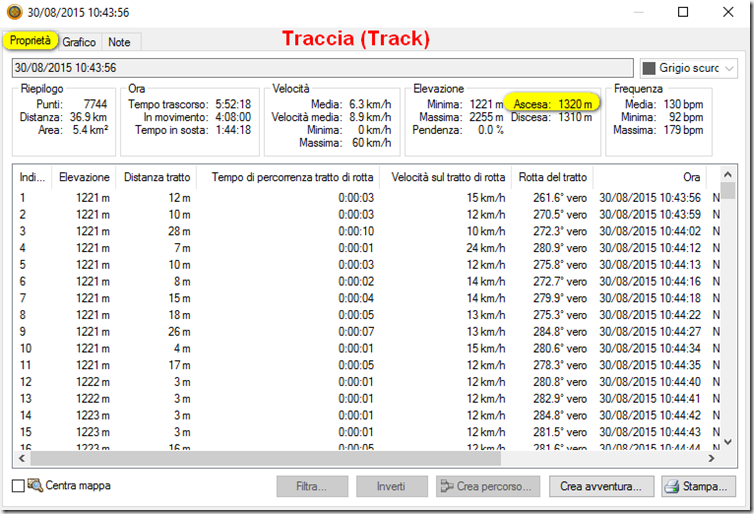Click the scroll up arrow of table

[x=728, y=175]
